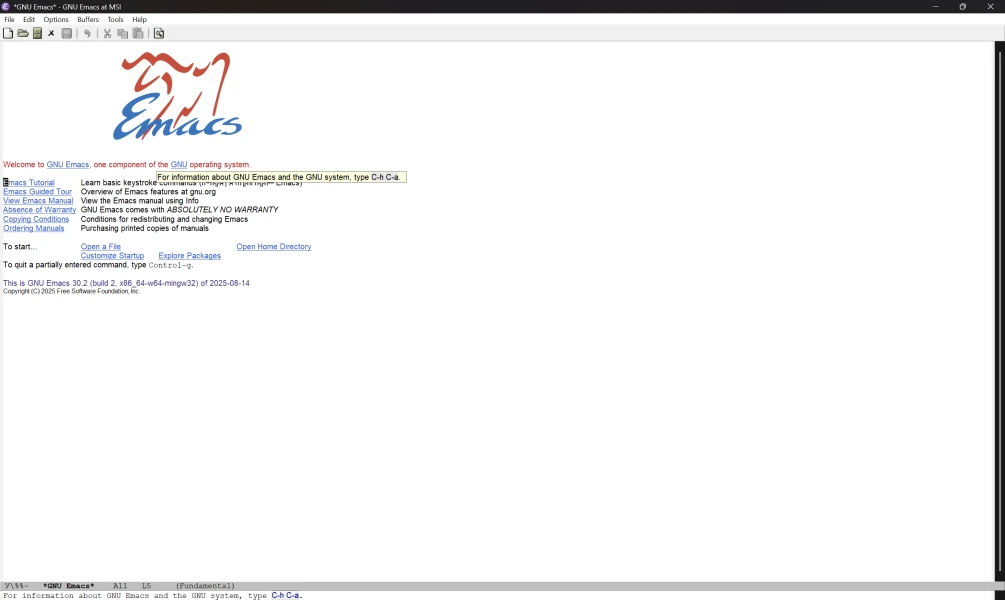Paste using the clipboard toolbar icon
This screenshot has height=600, width=1005.
pos(138,33)
